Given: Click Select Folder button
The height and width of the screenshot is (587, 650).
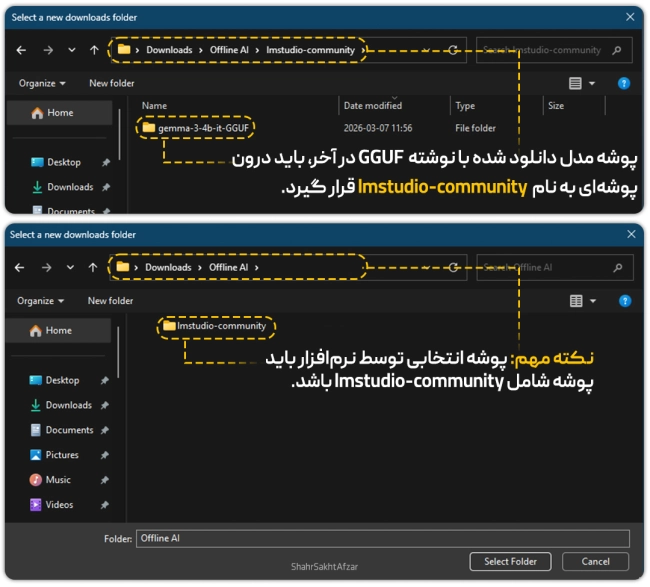Looking at the screenshot, I should tap(510, 562).
